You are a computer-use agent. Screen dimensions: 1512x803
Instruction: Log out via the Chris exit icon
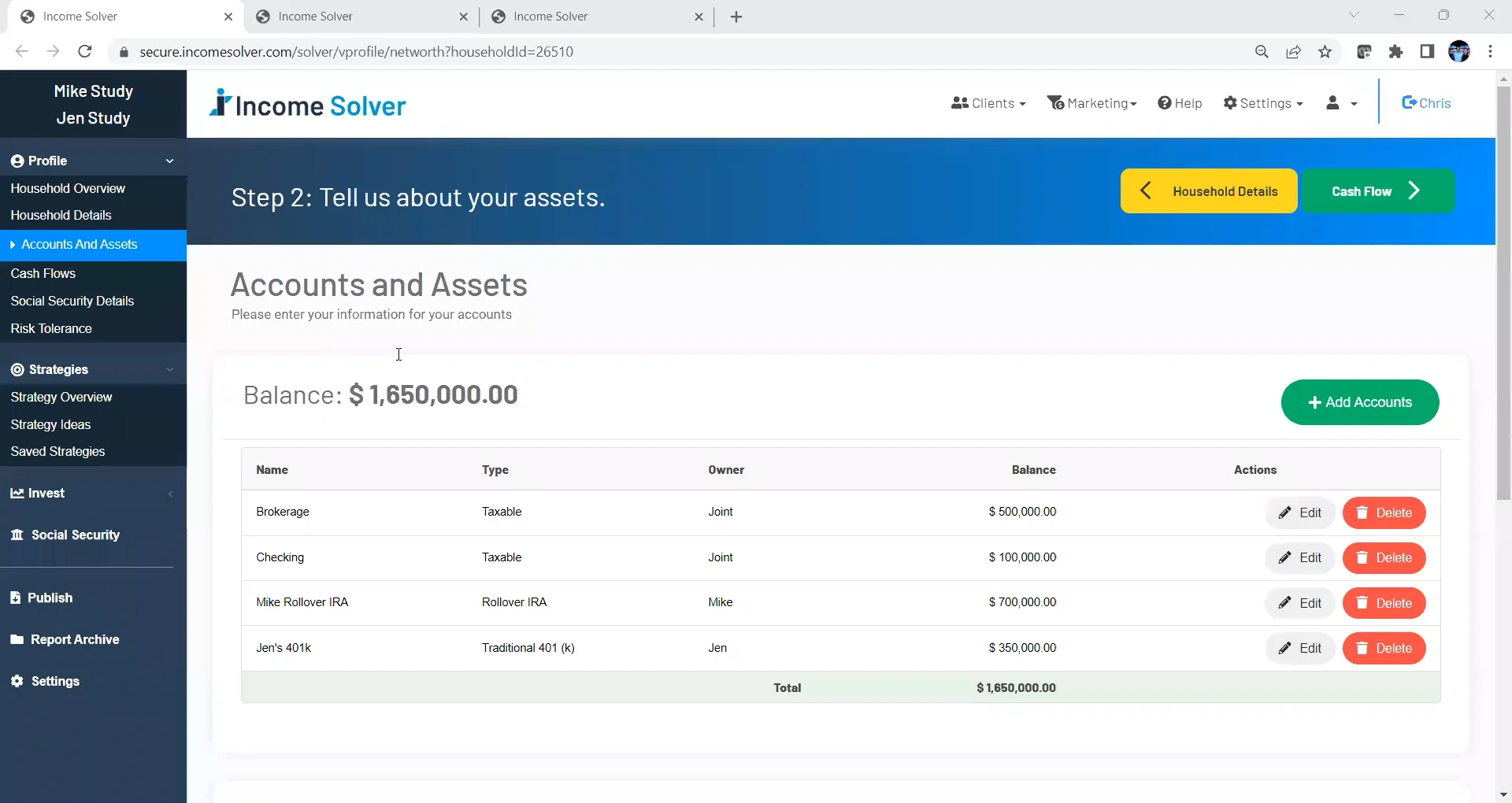click(1409, 102)
